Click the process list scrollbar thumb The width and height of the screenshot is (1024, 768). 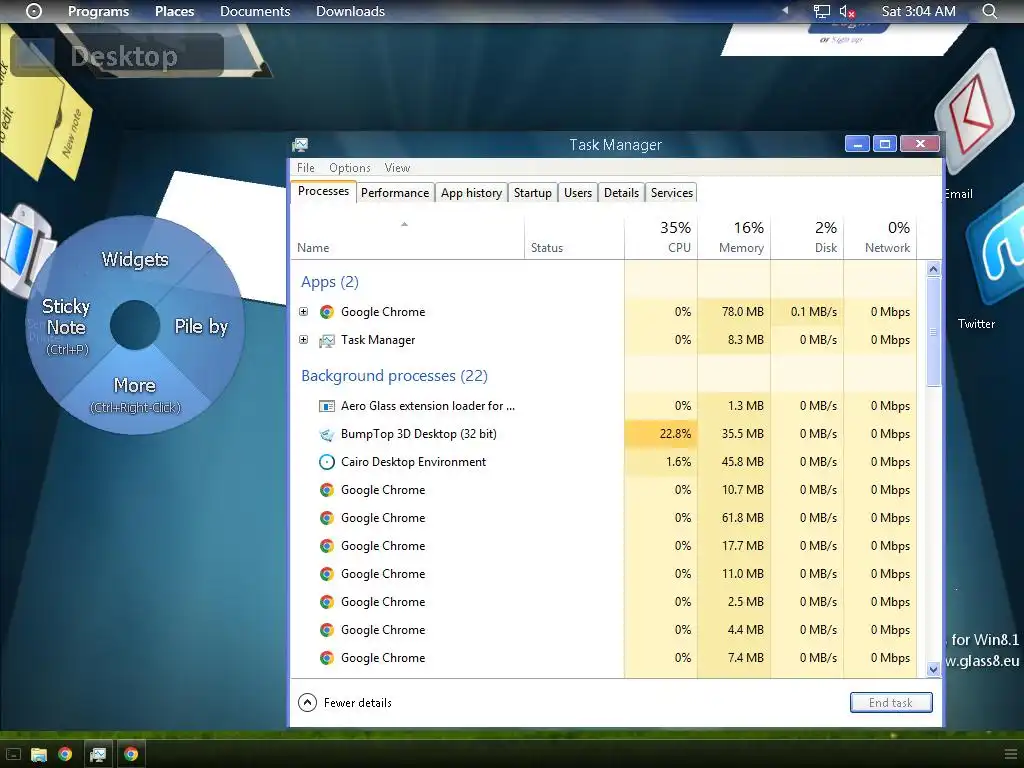tap(933, 331)
